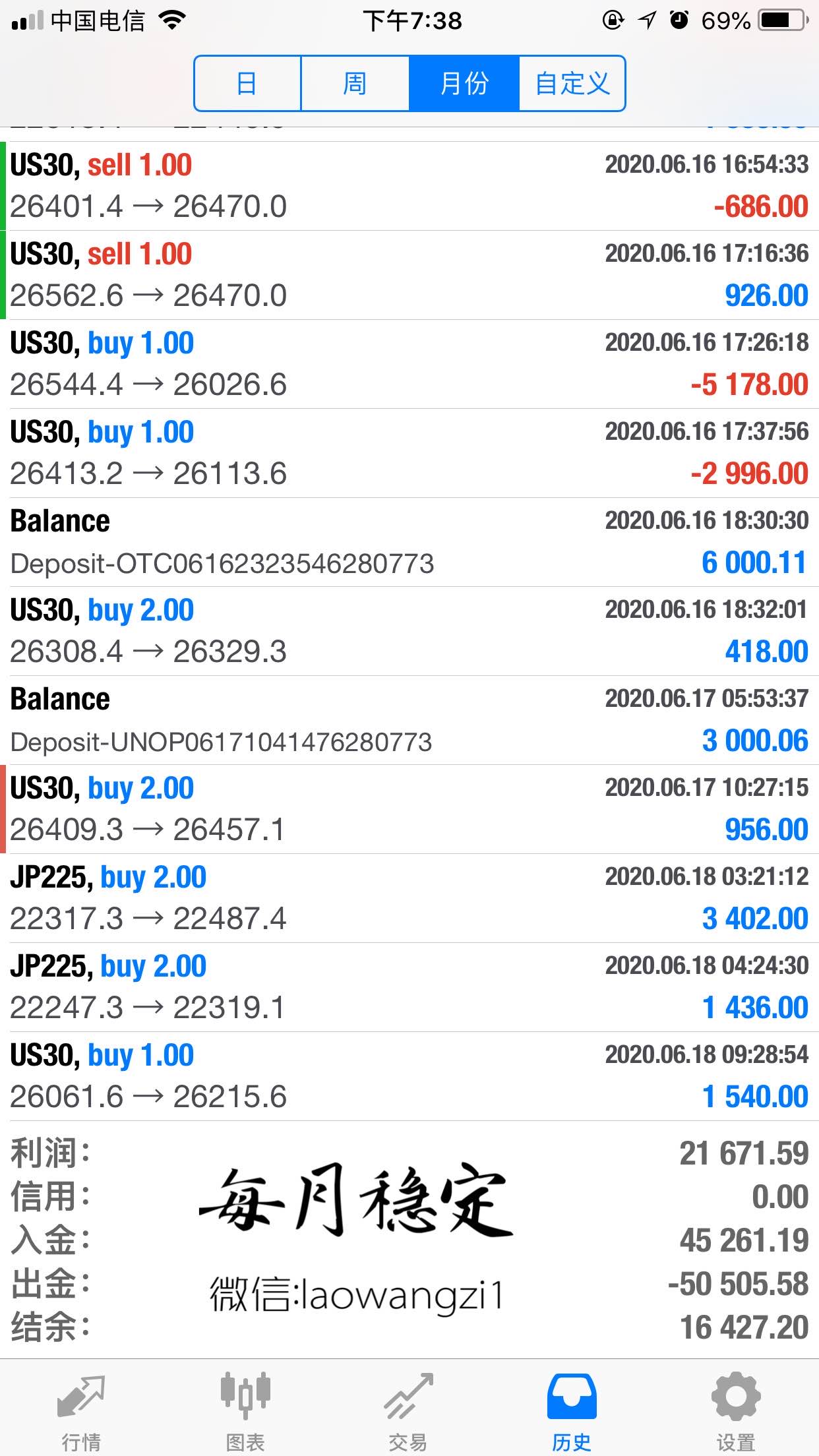This screenshot has height=1456, width=819.
Task: Tap the battery icon in status bar
Action: point(783,21)
